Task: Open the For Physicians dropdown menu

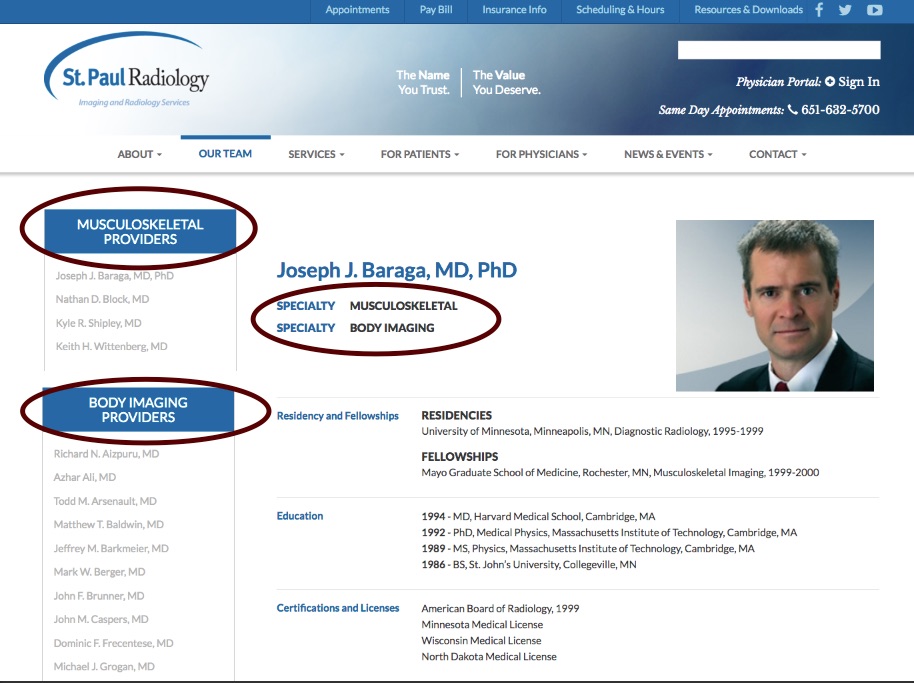Action: [541, 155]
